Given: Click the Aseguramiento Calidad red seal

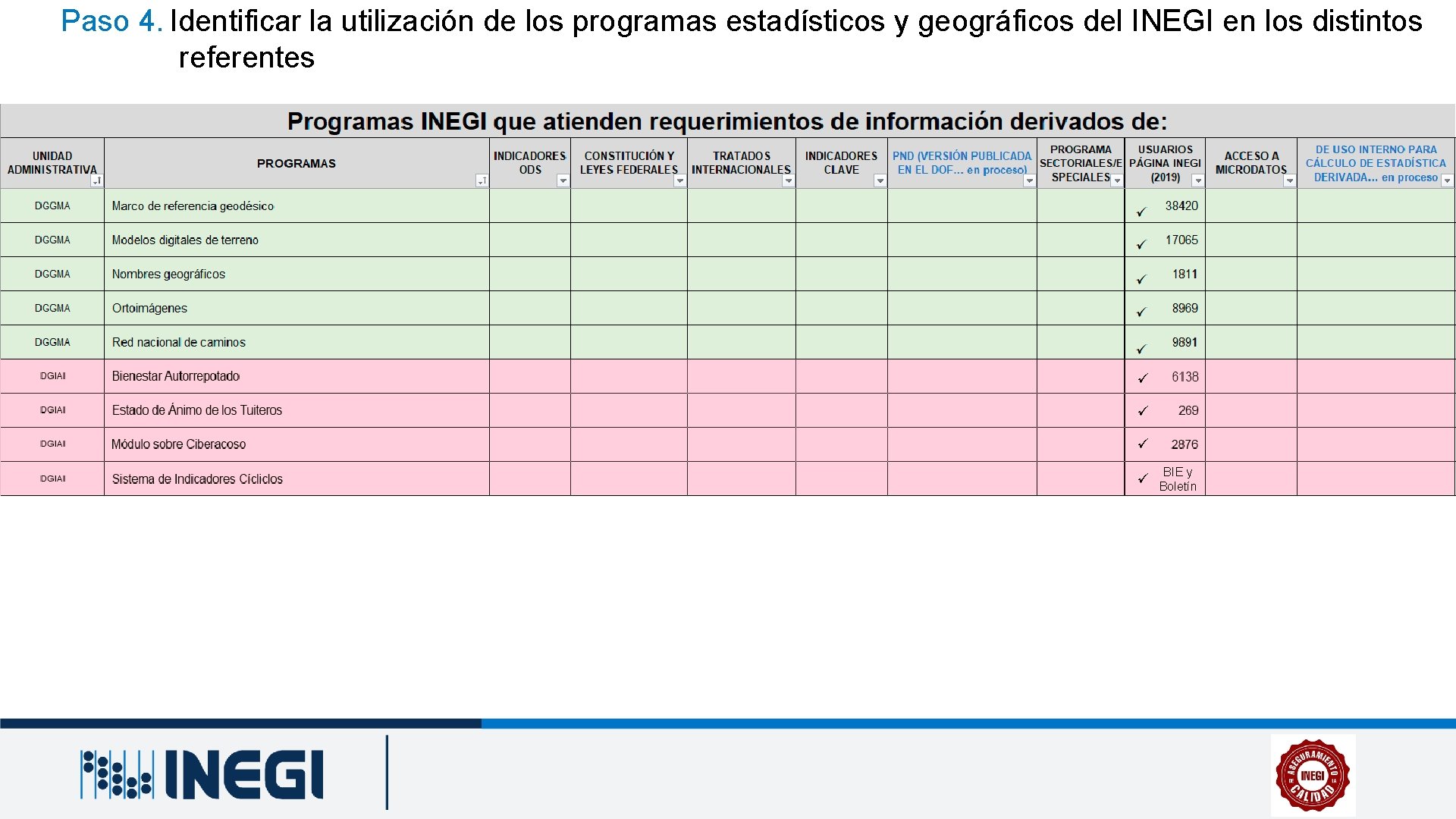Looking at the screenshot, I should click(x=1313, y=775).
